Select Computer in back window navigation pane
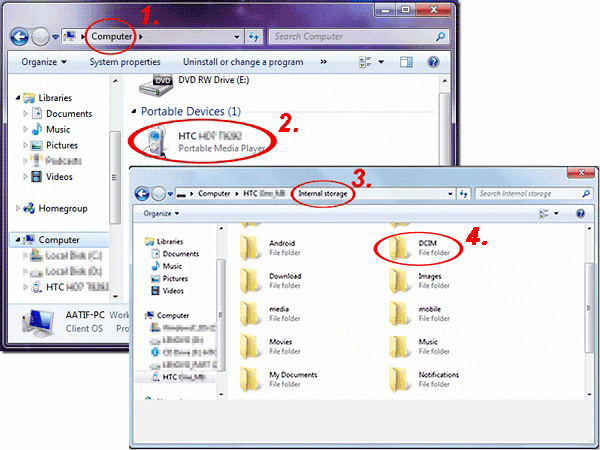Viewport: 600px width, 450px height. coord(59,240)
